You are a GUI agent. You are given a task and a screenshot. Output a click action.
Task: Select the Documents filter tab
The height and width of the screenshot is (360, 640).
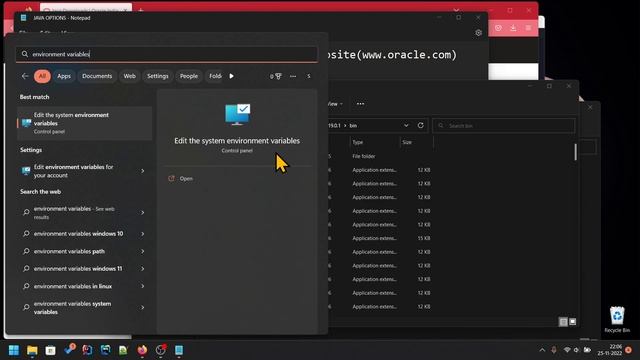(x=97, y=76)
